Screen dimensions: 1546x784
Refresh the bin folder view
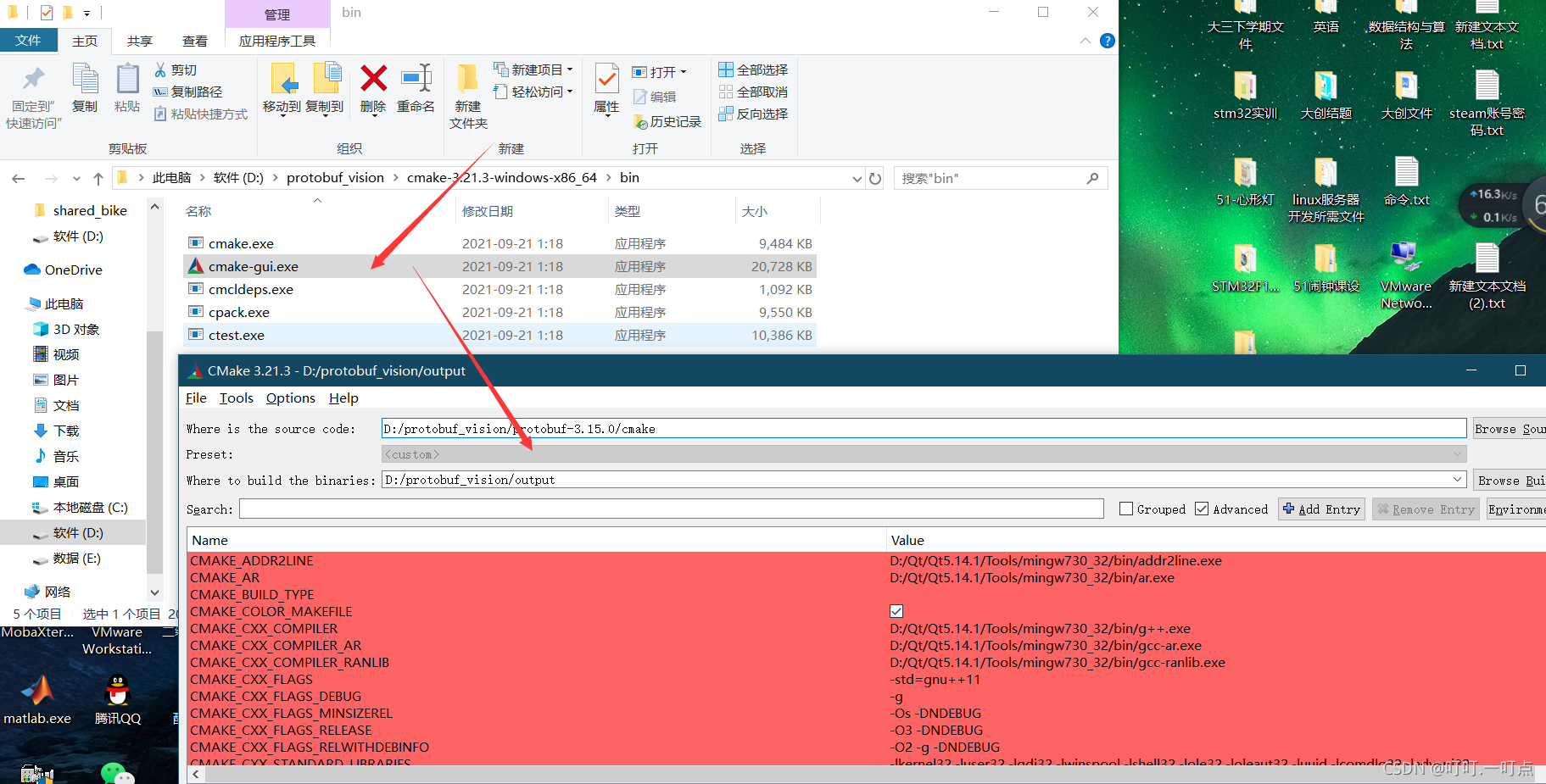875,179
